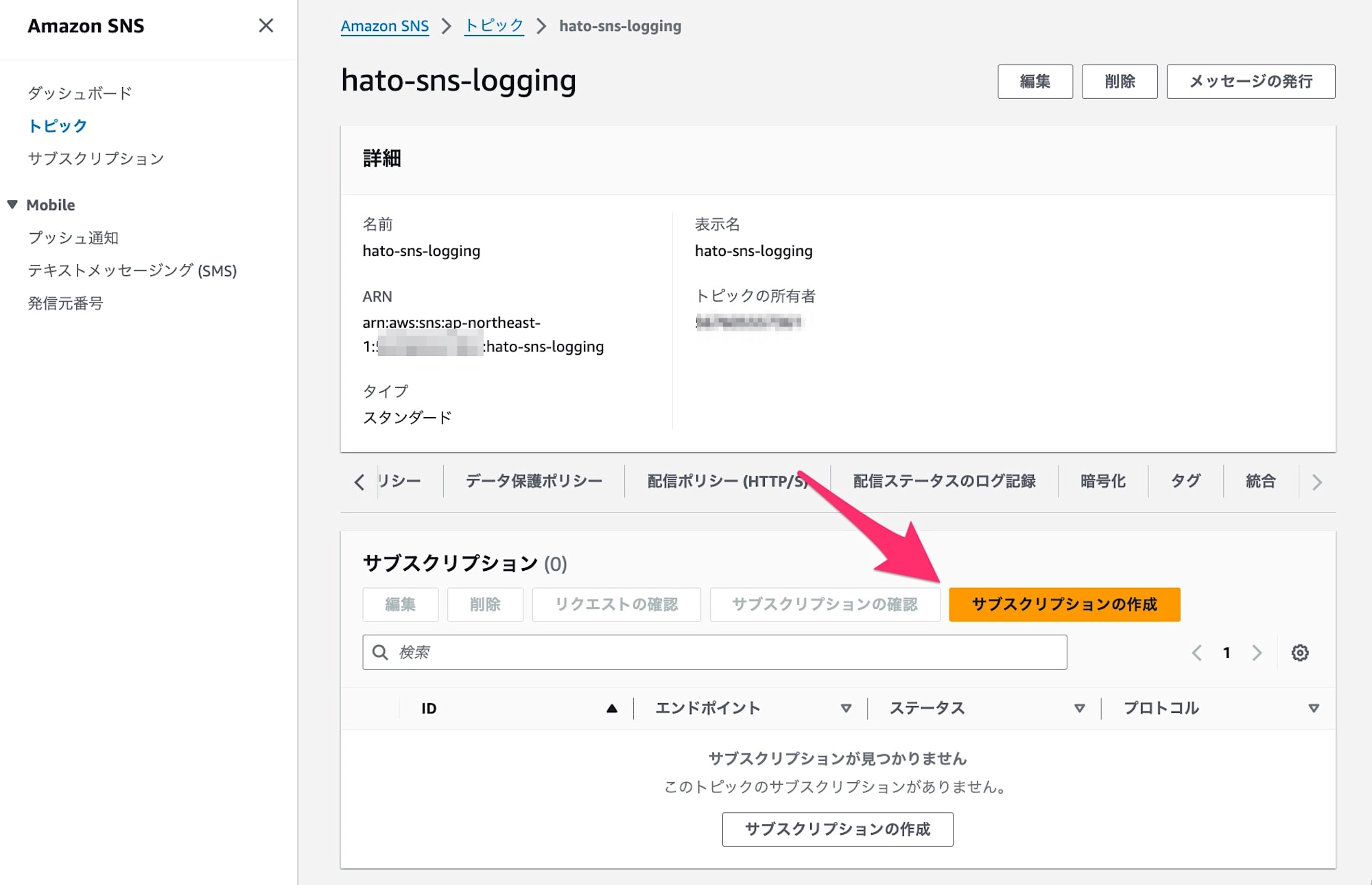Click the outlined サブスクリプションの作成 button in empty table
Viewport: 1372px width, 885px height.
coord(838,829)
